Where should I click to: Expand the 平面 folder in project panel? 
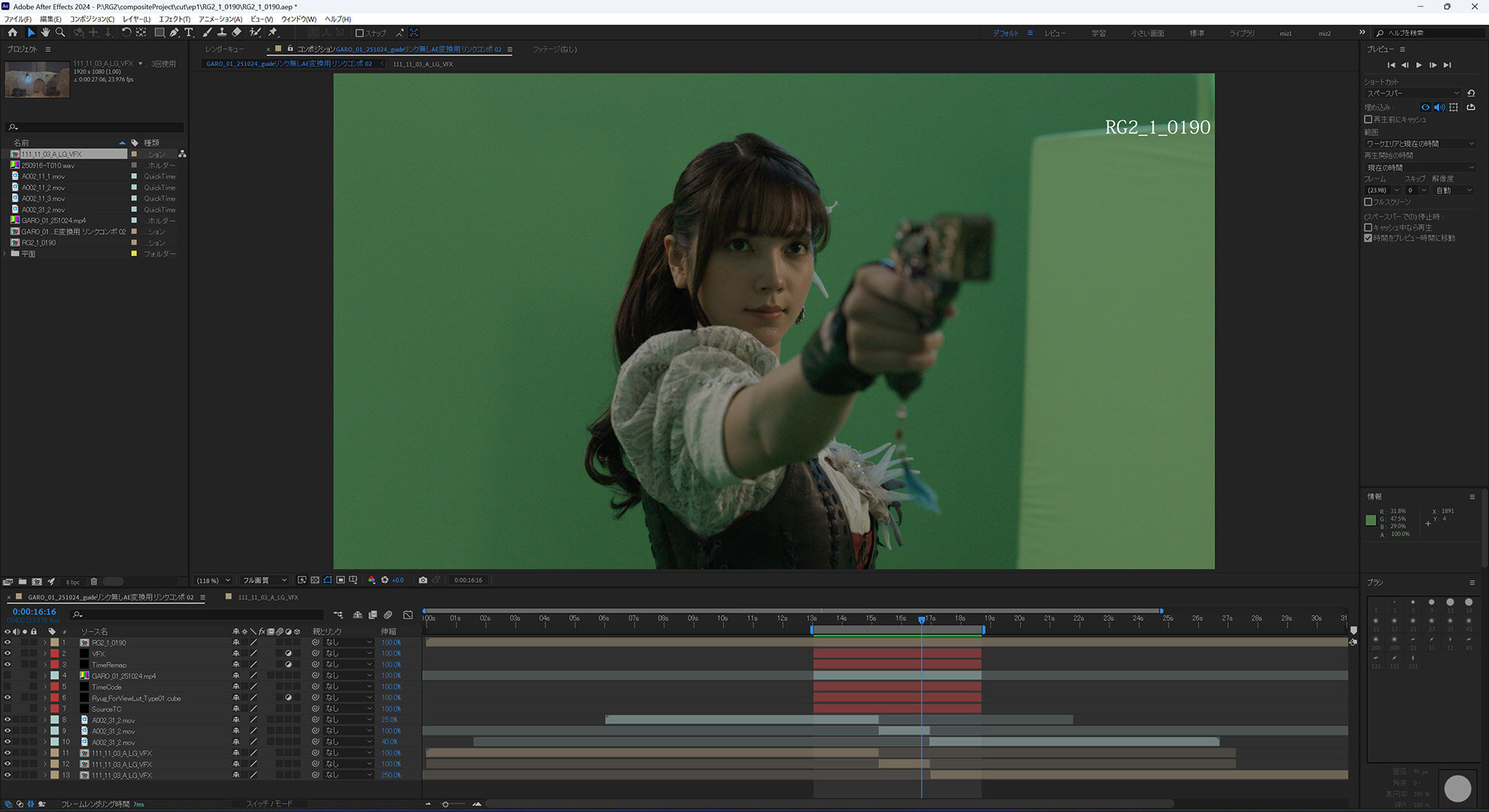coord(5,253)
